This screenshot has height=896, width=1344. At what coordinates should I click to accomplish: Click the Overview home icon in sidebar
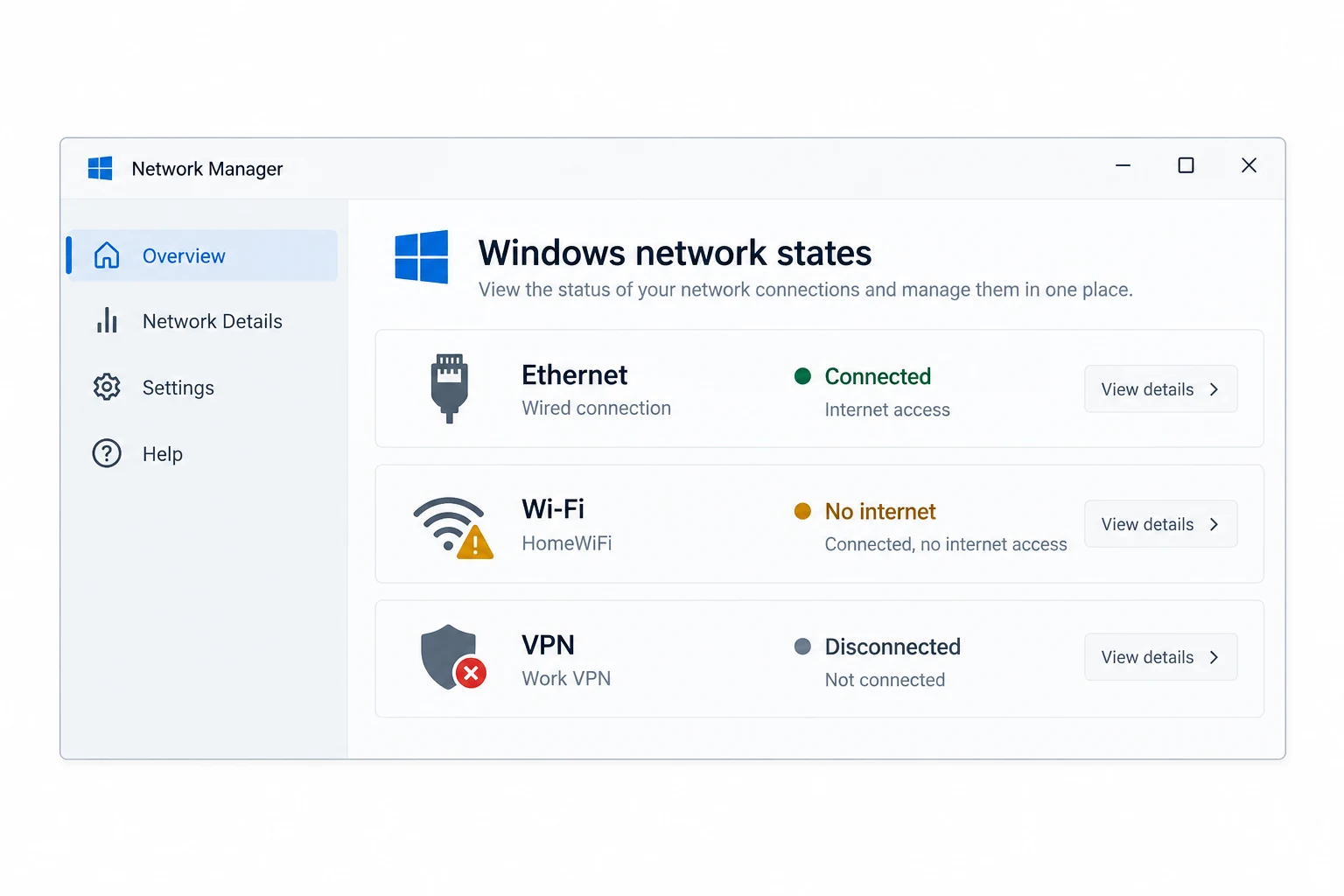(107, 255)
